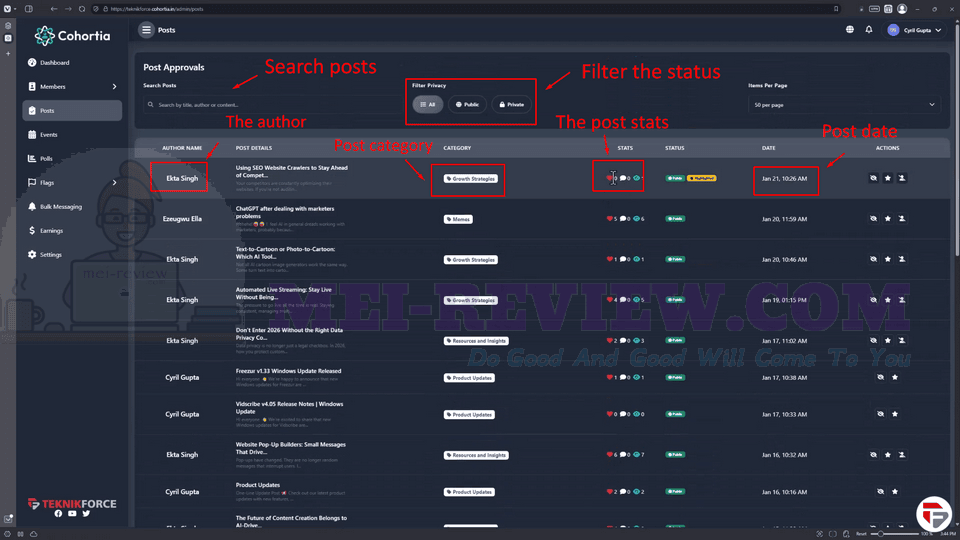960x540 pixels.
Task: Open TeknikForce Twitter icon in sidebar footer
Action: click(86, 514)
